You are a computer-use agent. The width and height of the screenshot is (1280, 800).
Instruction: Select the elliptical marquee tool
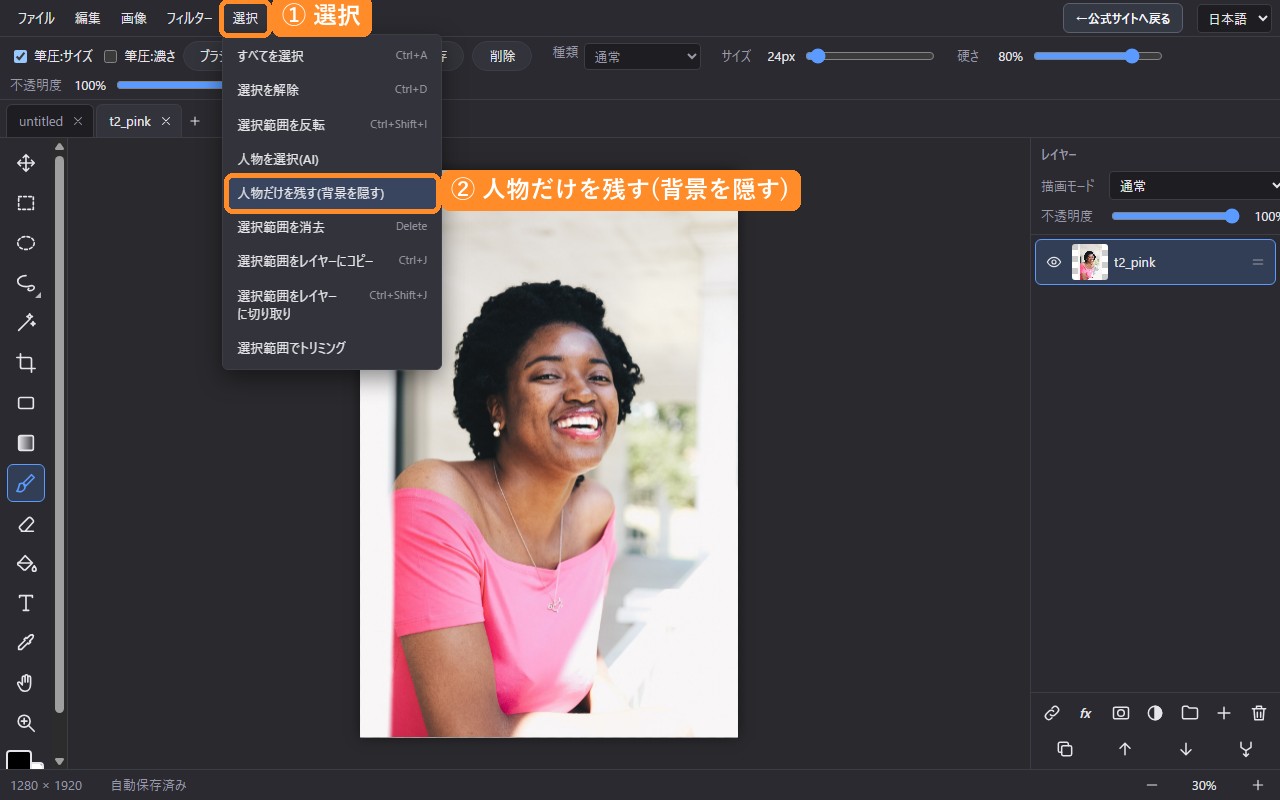(26, 243)
